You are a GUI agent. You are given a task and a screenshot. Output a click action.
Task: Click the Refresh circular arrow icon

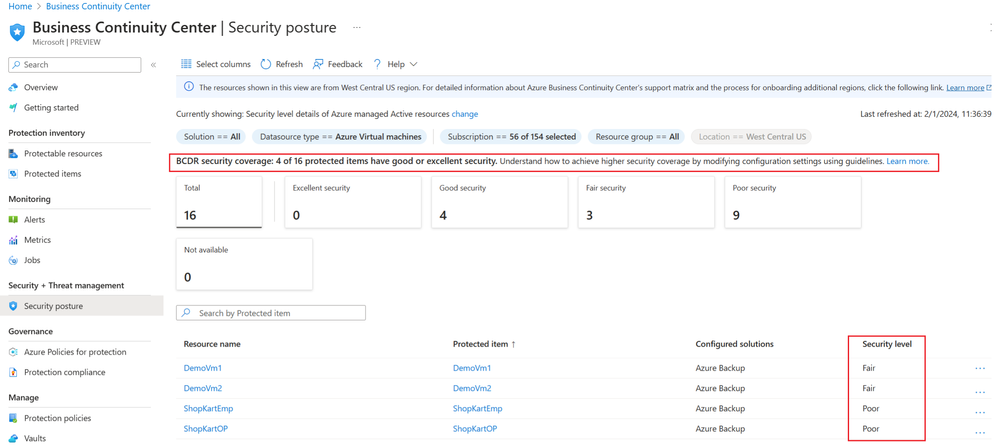tap(266, 64)
